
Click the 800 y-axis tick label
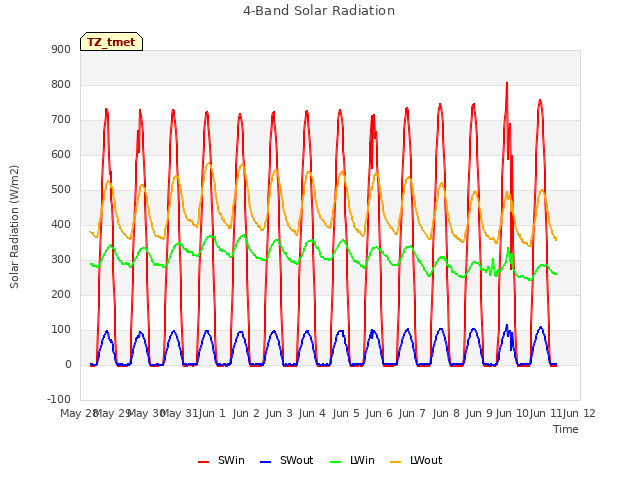coord(61,84)
